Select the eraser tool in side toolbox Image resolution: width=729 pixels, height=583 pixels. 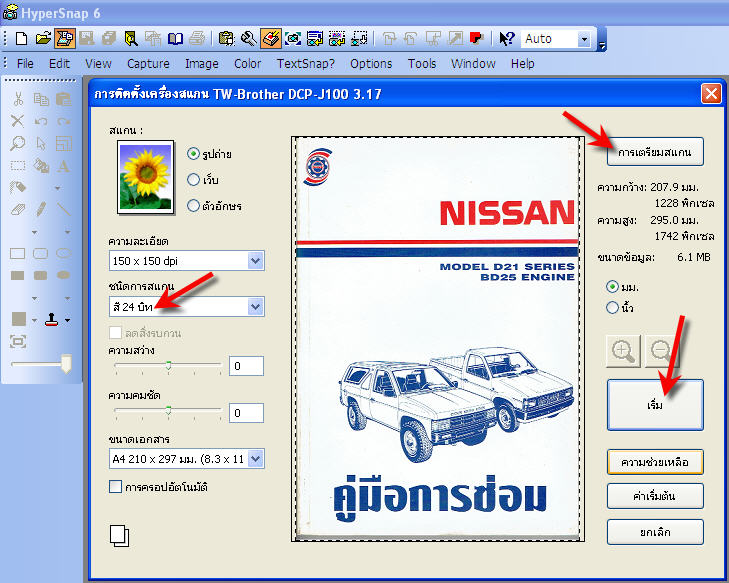(x=18, y=210)
